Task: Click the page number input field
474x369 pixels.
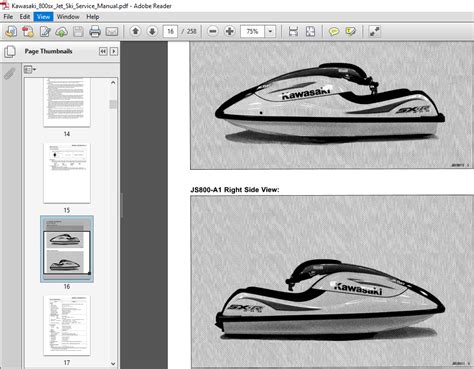Action: (x=170, y=32)
